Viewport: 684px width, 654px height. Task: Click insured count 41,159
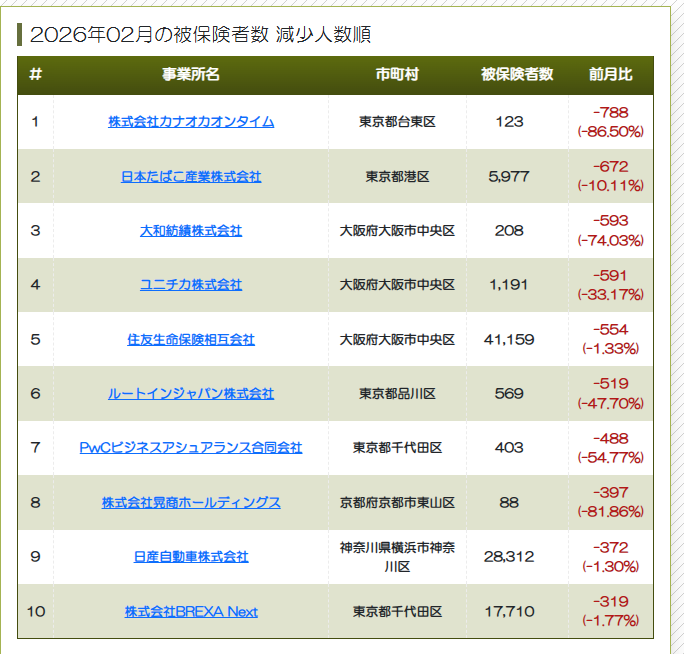click(x=509, y=340)
